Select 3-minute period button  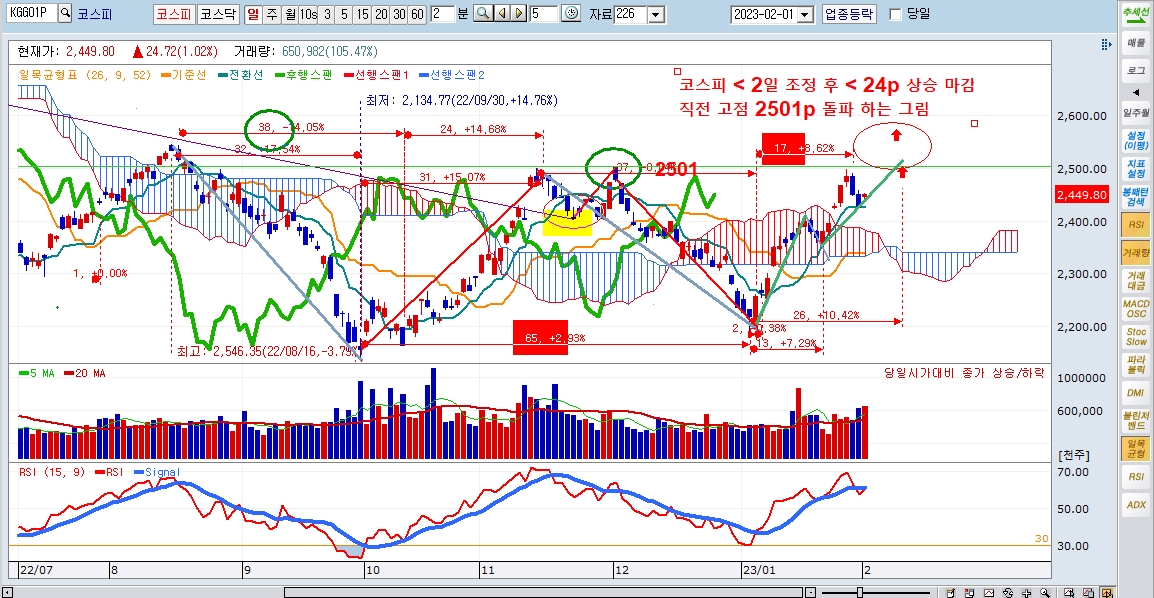(x=327, y=14)
